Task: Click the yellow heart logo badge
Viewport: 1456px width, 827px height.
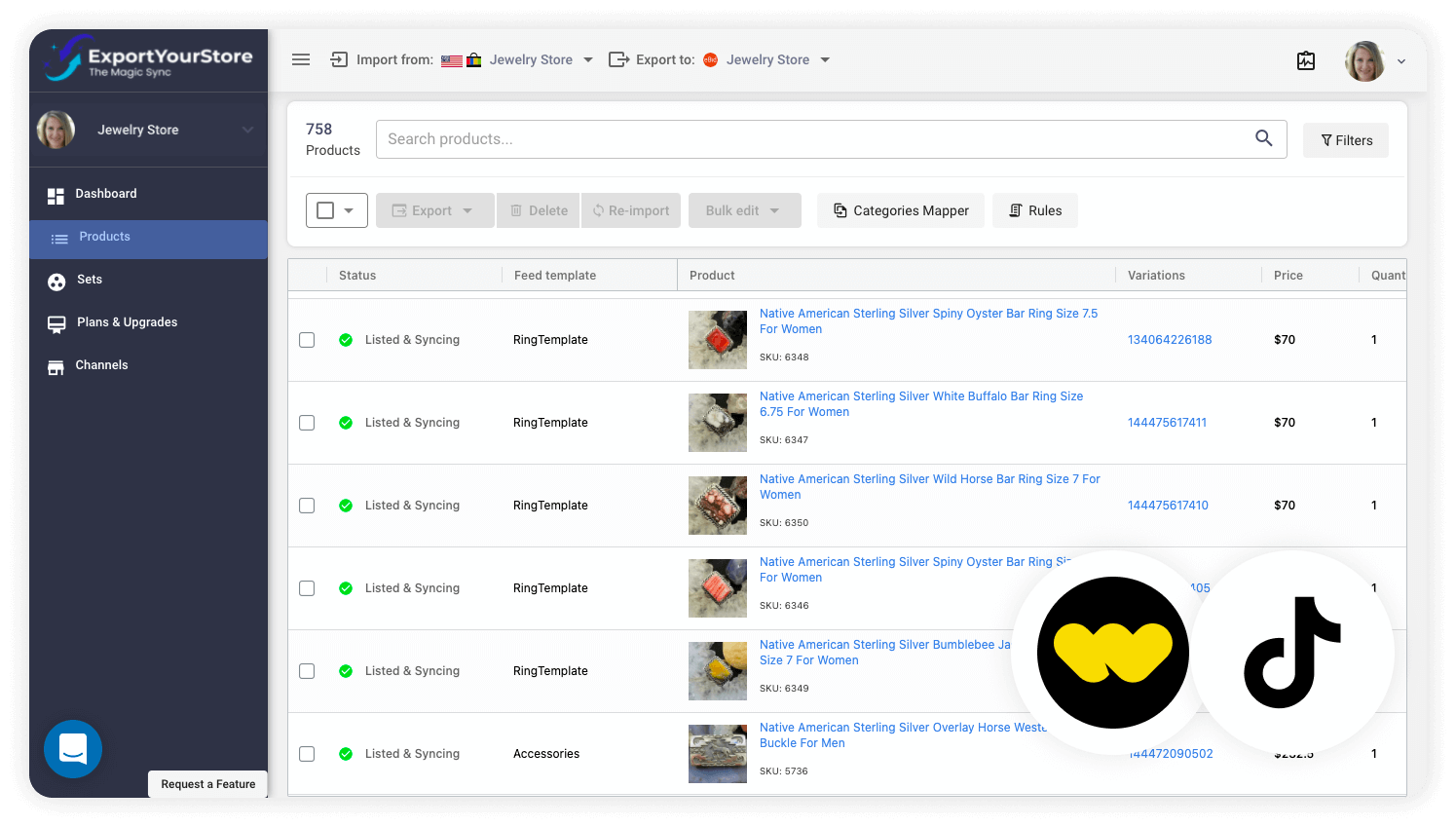Action: (x=1113, y=652)
